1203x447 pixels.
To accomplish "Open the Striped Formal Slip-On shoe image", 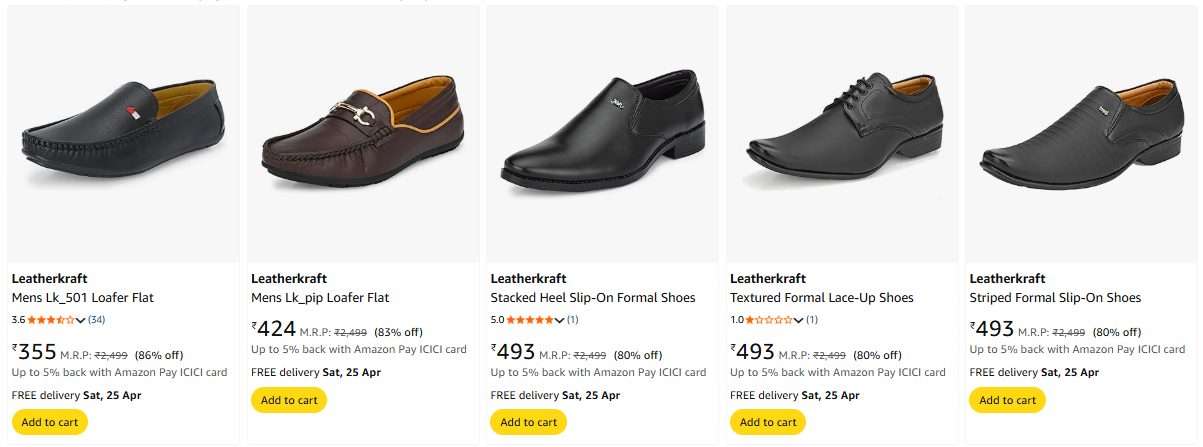I will coord(1081,134).
